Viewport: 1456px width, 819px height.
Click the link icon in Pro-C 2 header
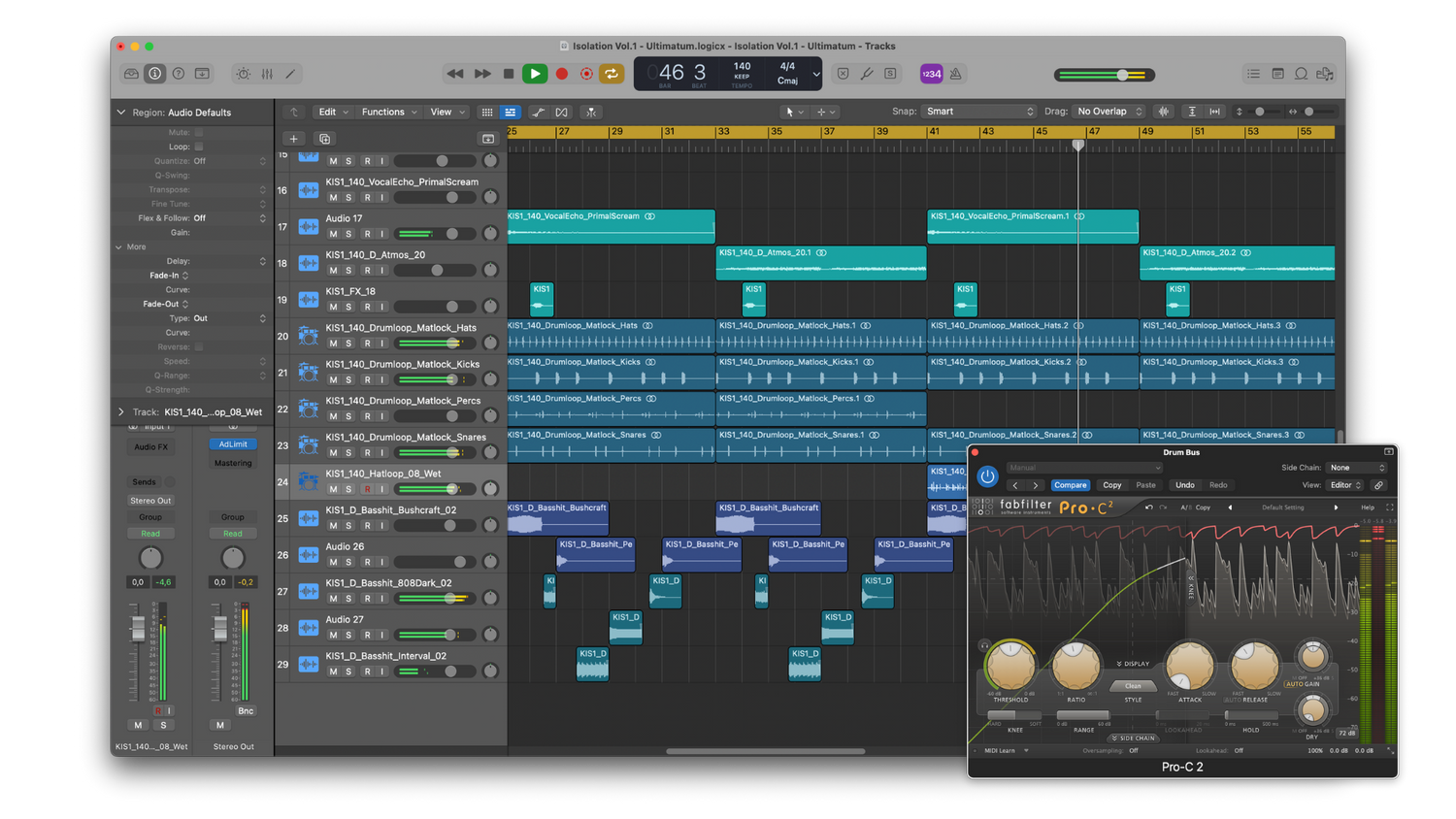pos(1378,485)
